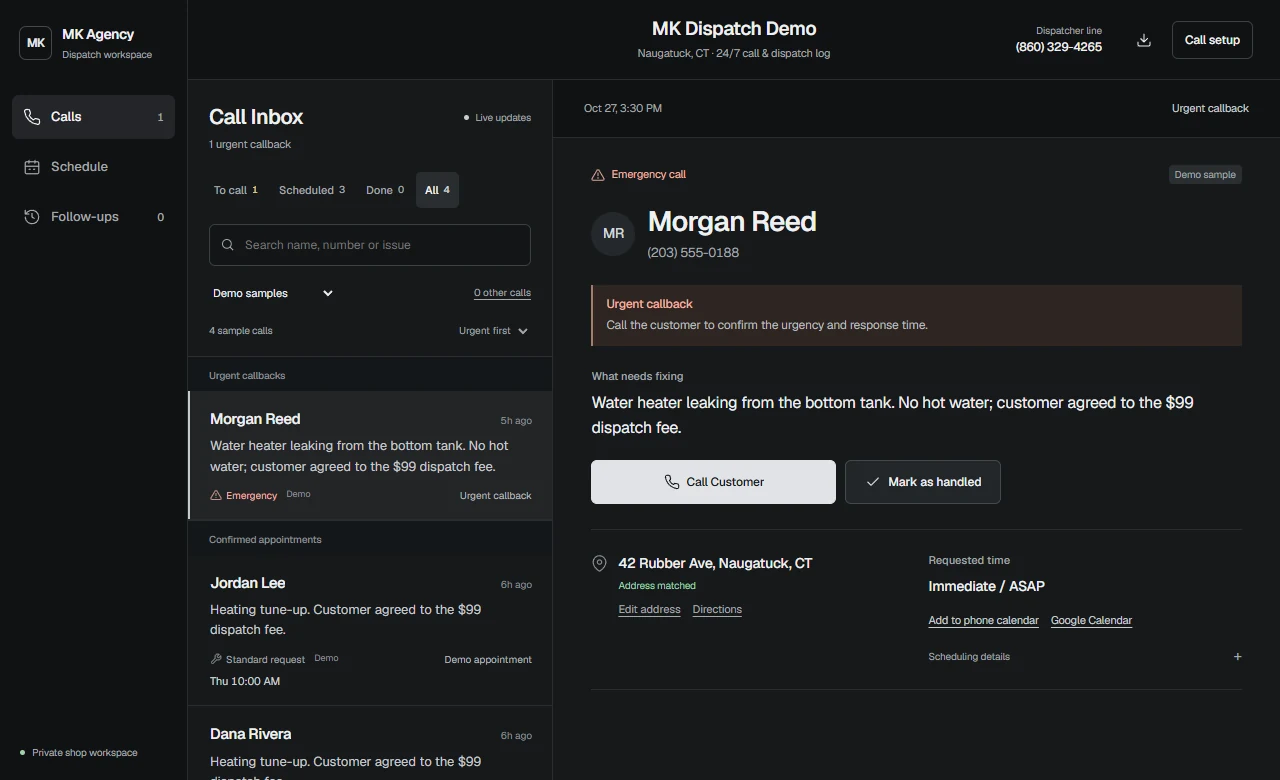Click the MK logo badge in the sidebar
1280x780 pixels.
click(x=36, y=43)
